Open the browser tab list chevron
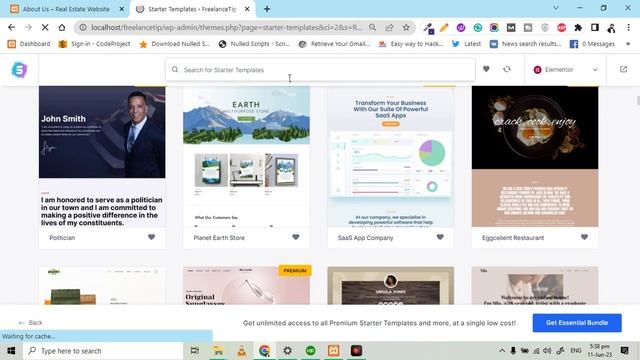 pyautogui.click(x=556, y=8)
